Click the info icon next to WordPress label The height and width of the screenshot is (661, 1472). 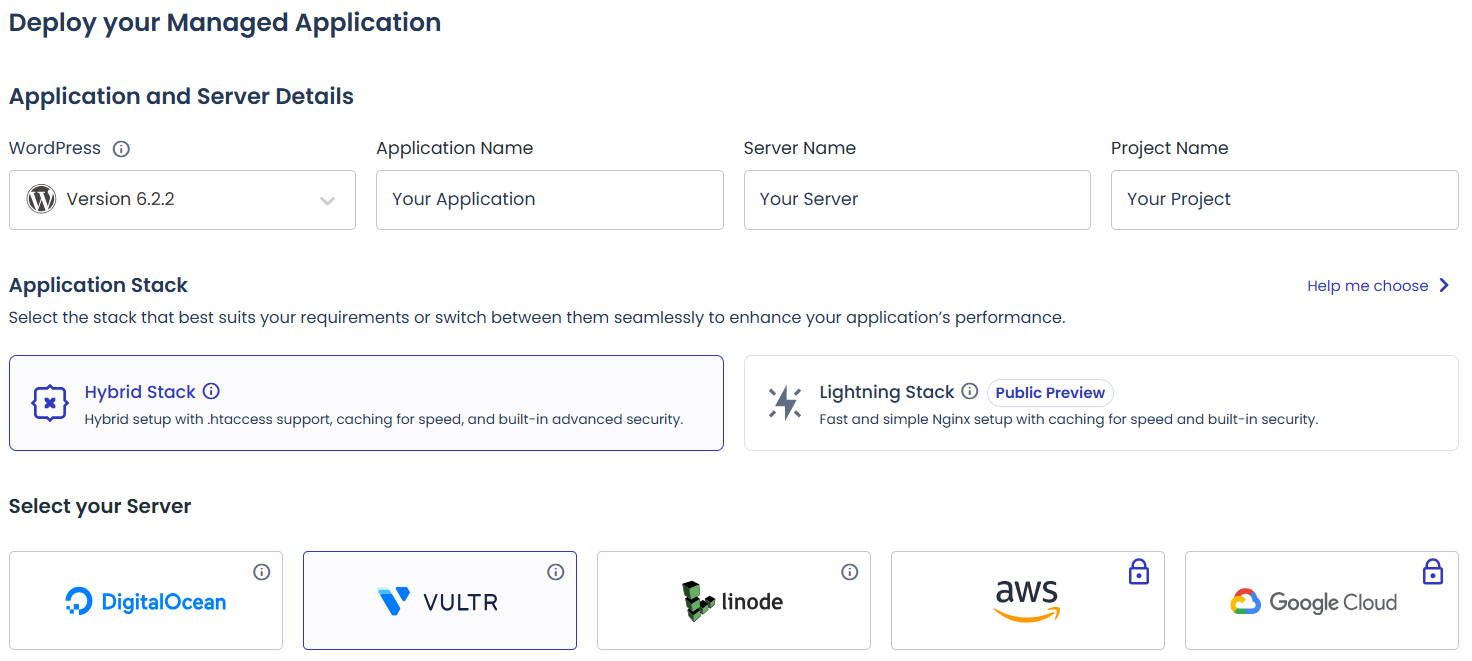coord(121,149)
